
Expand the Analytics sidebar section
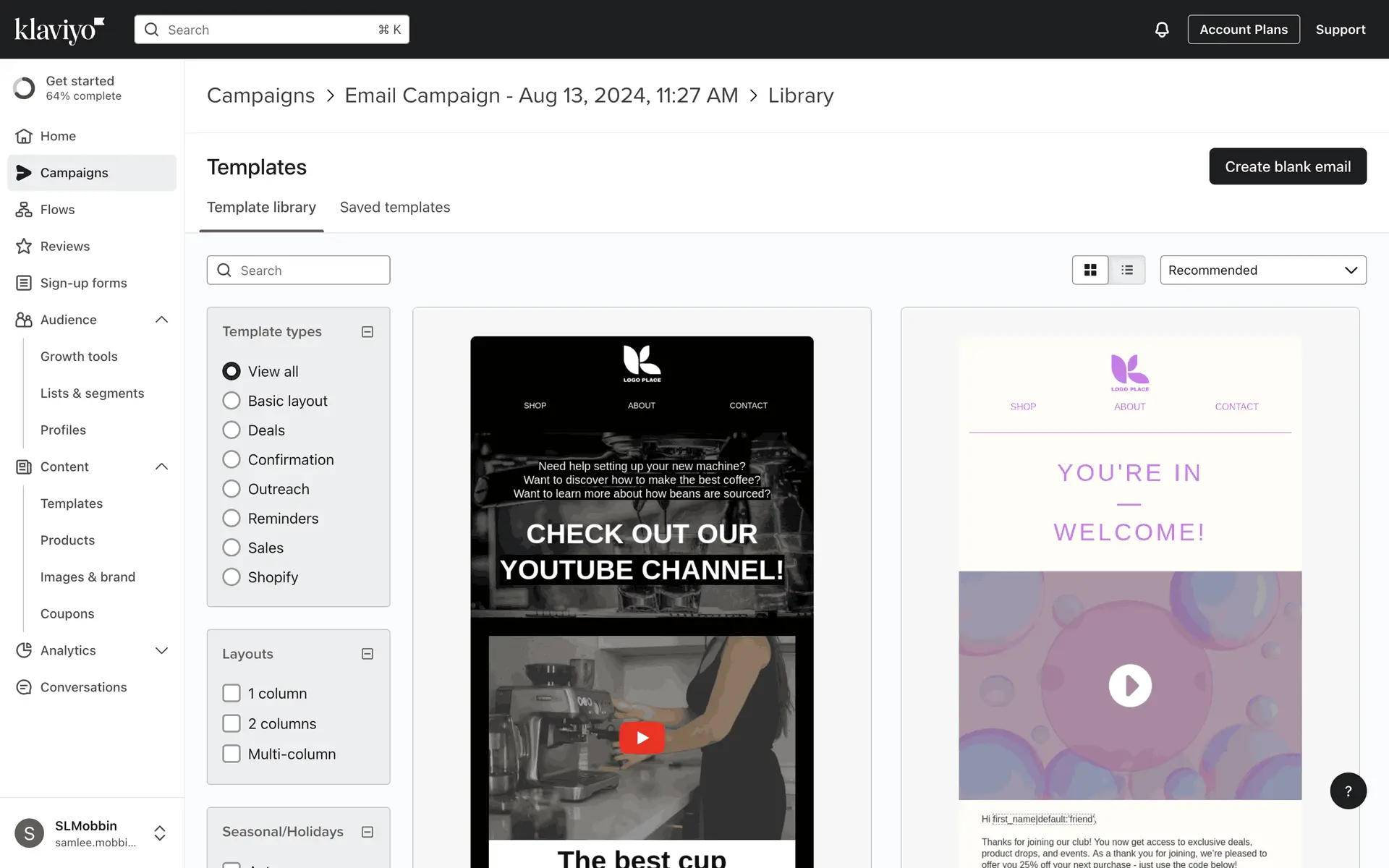point(161,650)
